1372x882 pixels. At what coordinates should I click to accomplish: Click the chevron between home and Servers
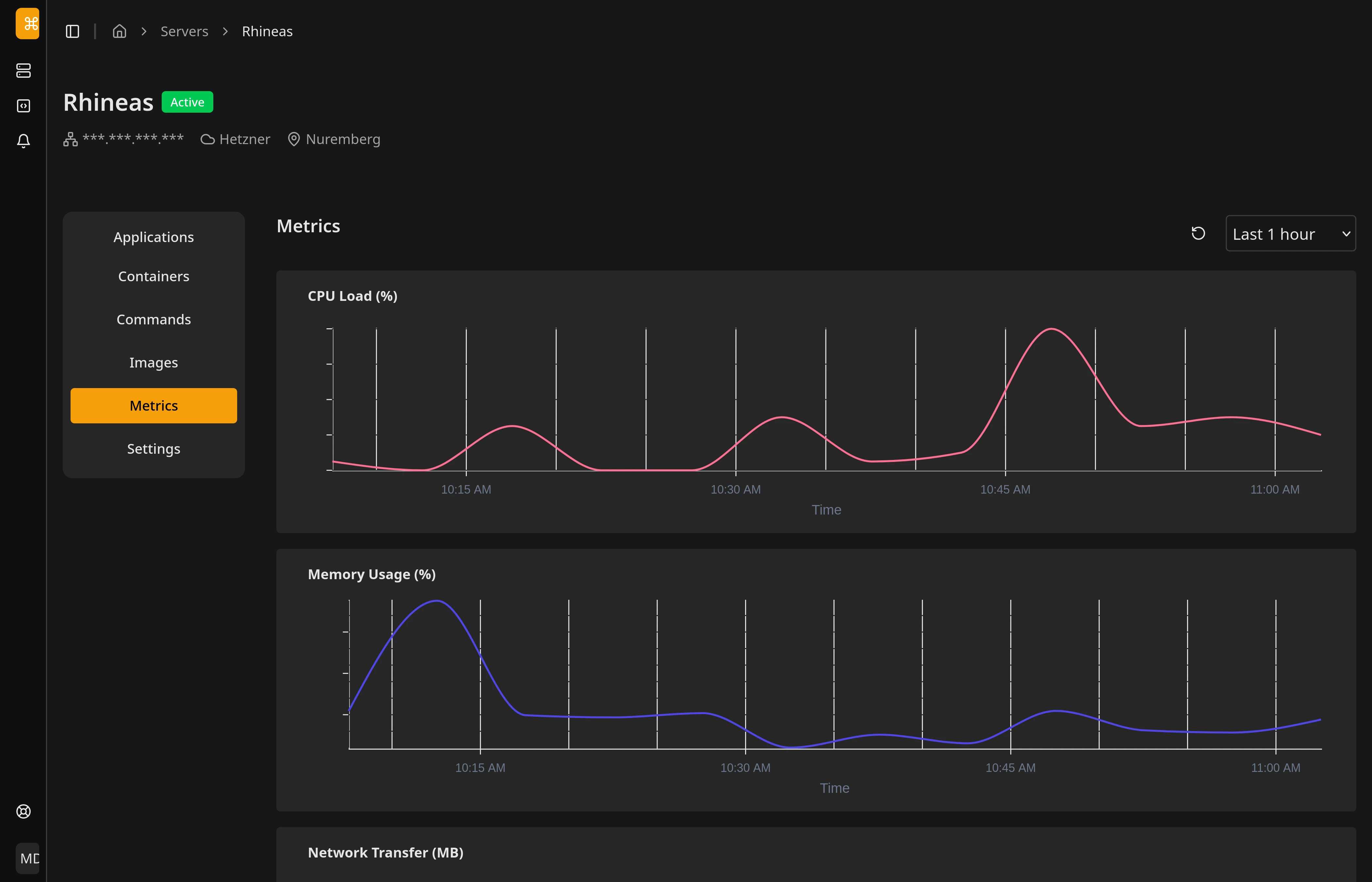click(143, 31)
